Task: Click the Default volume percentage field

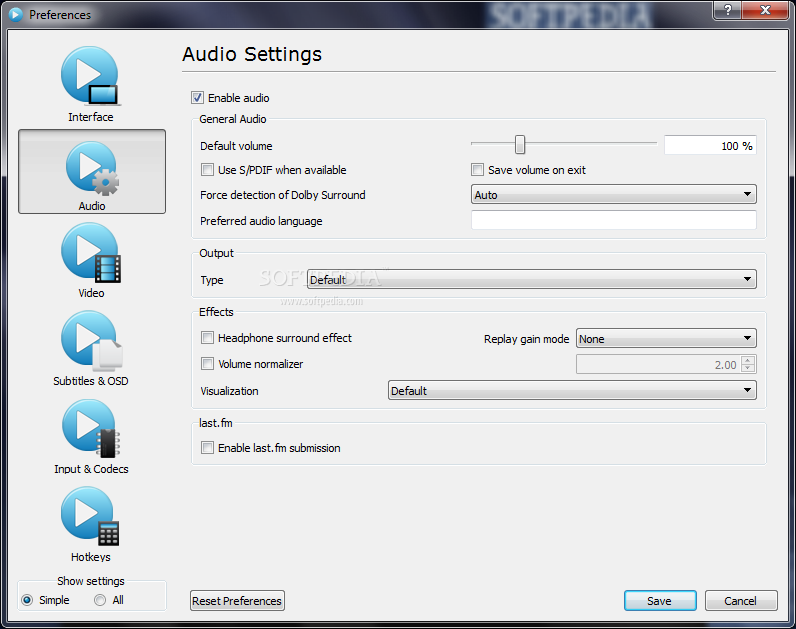Action: point(710,146)
